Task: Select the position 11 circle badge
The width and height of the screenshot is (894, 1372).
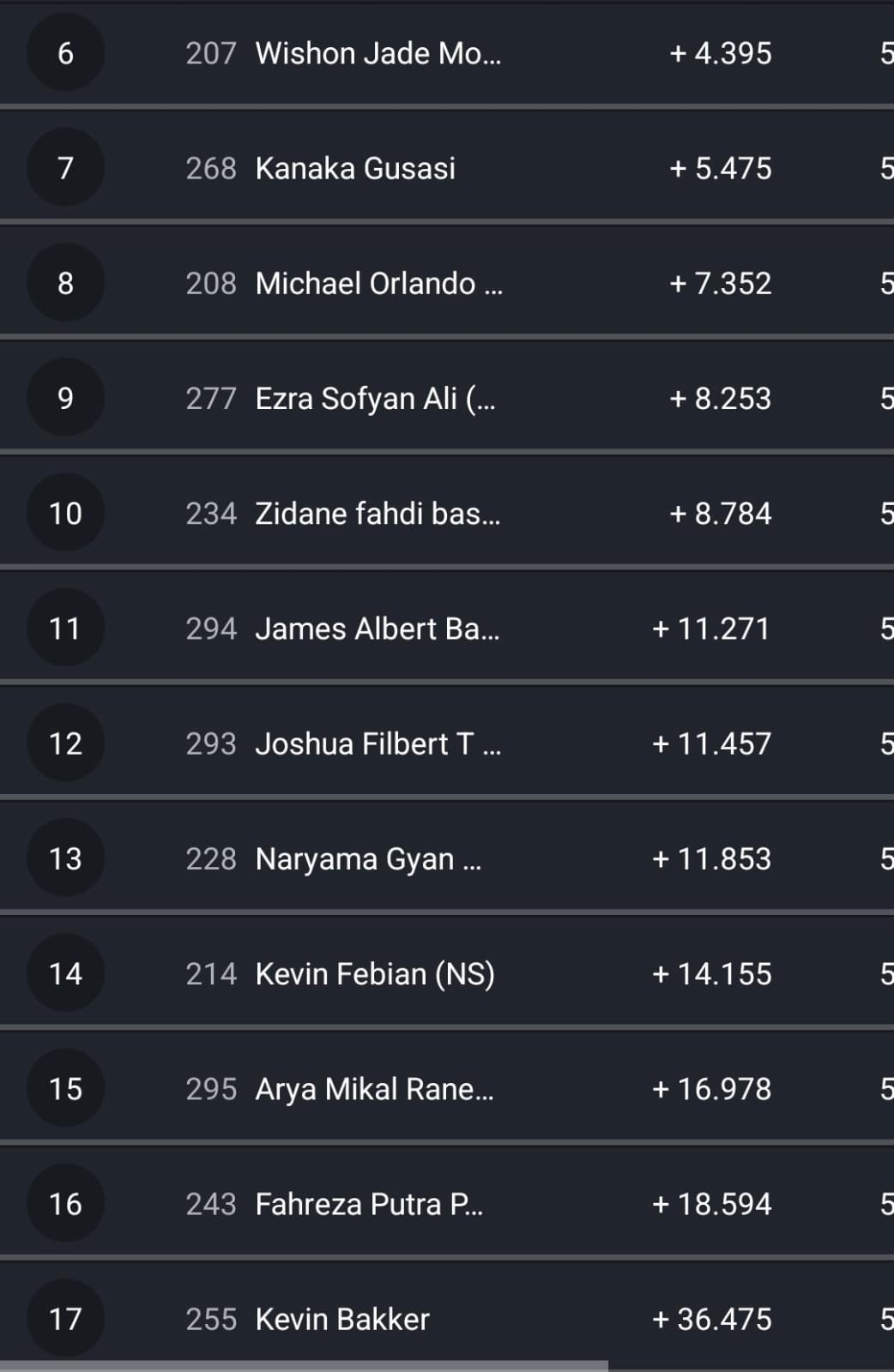Action: click(x=65, y=629)
